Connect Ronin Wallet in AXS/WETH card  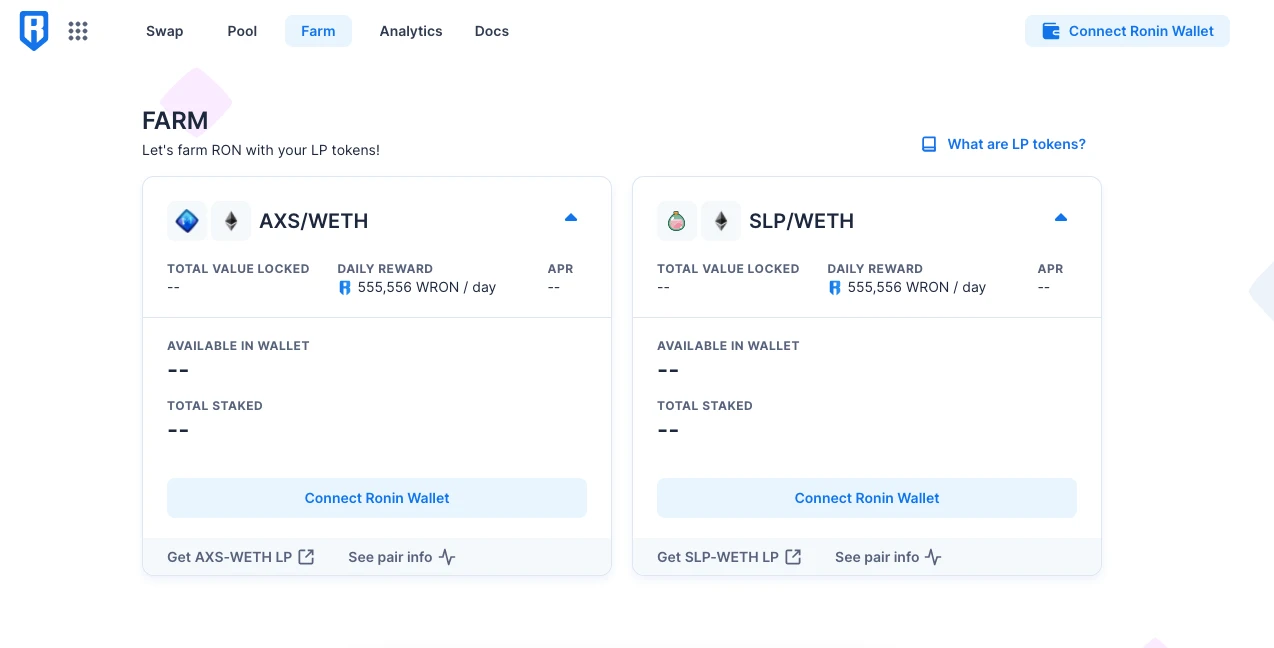(x=377, y=498)
